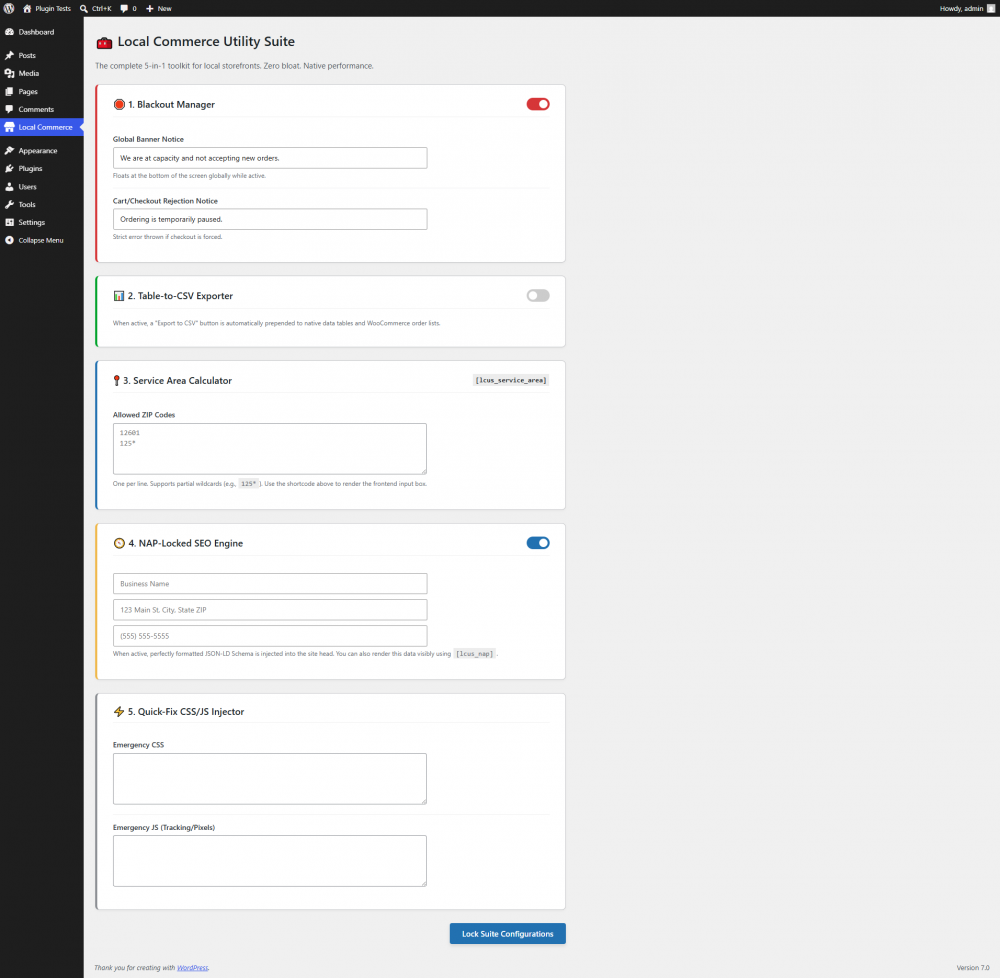This screenshot has height=978, width=1000.
Task: Click the [lcus_nap] shortcode text
Action: pyautogui.click(x=474, y=653)
